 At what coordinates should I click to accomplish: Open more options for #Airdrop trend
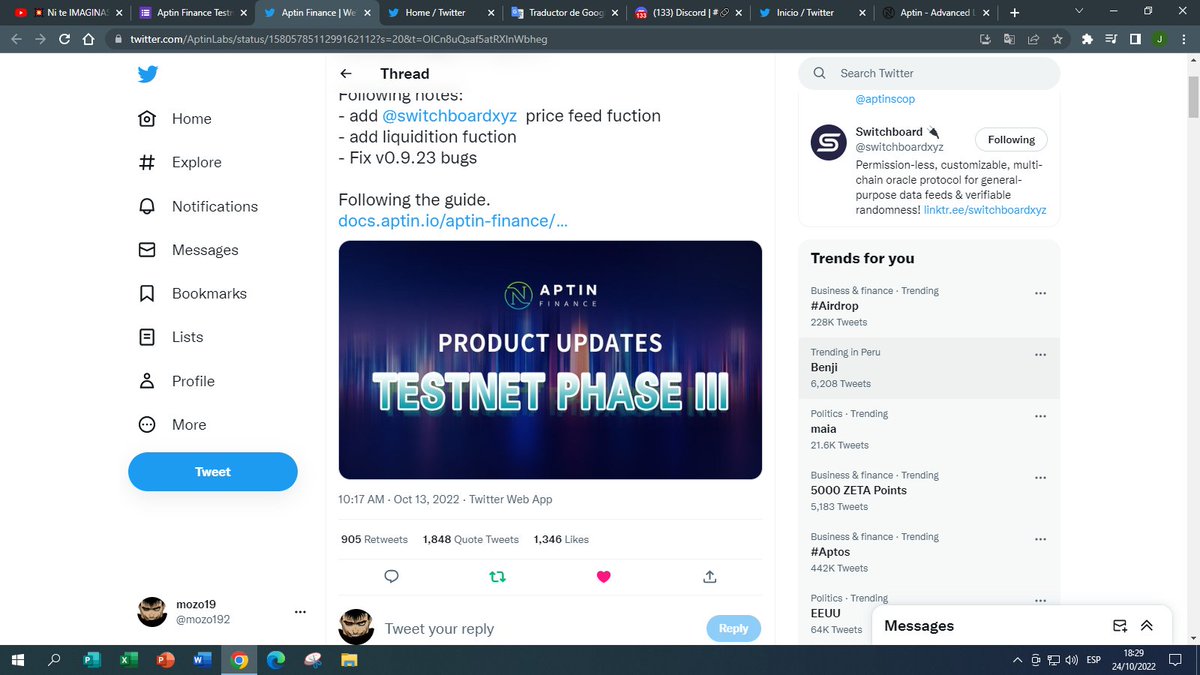(x=1040, y=293)
